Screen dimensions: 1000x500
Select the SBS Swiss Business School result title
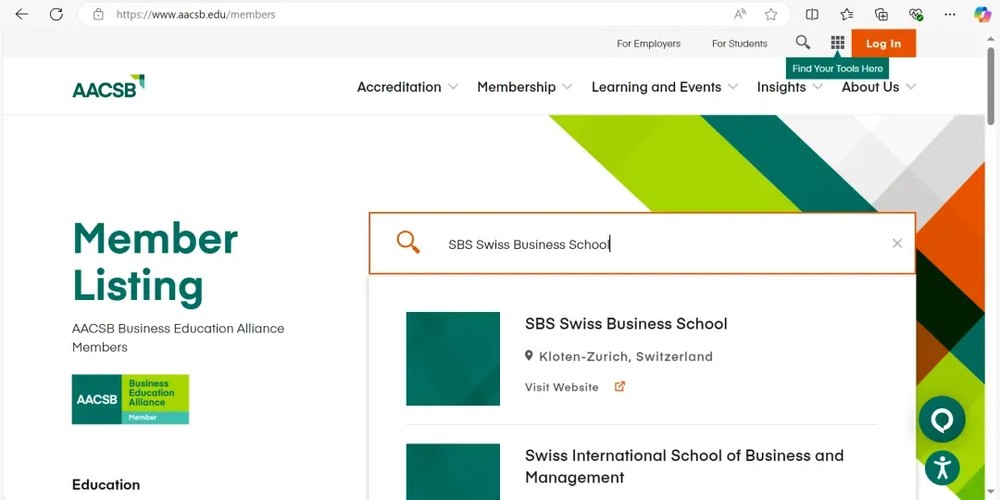[x=626, y=323]
